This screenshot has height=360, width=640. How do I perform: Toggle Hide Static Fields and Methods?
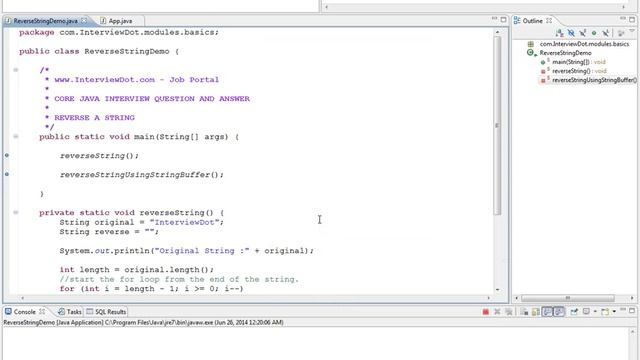(582, 33)
